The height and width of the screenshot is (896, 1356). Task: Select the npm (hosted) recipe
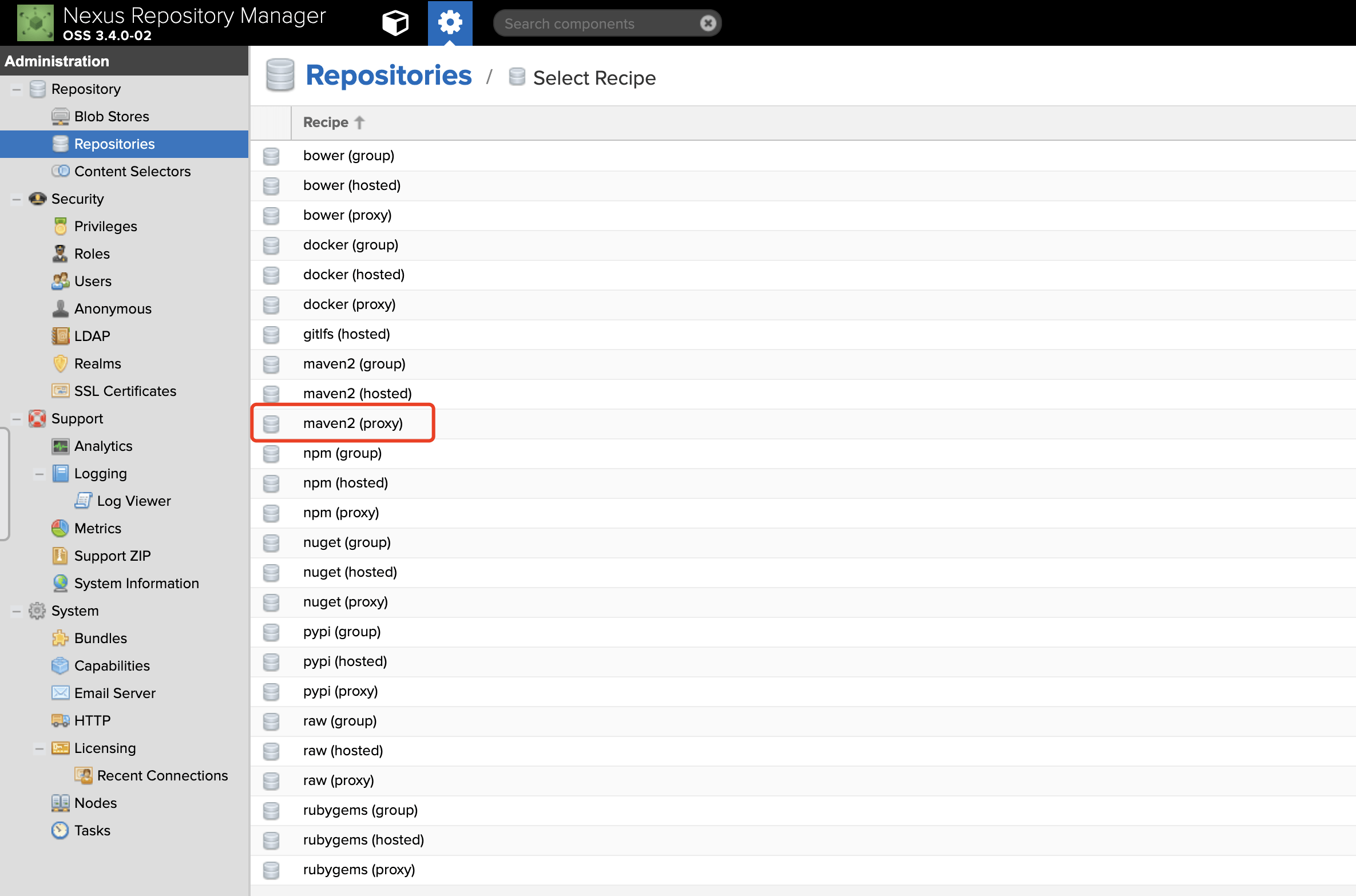[345, 483]
